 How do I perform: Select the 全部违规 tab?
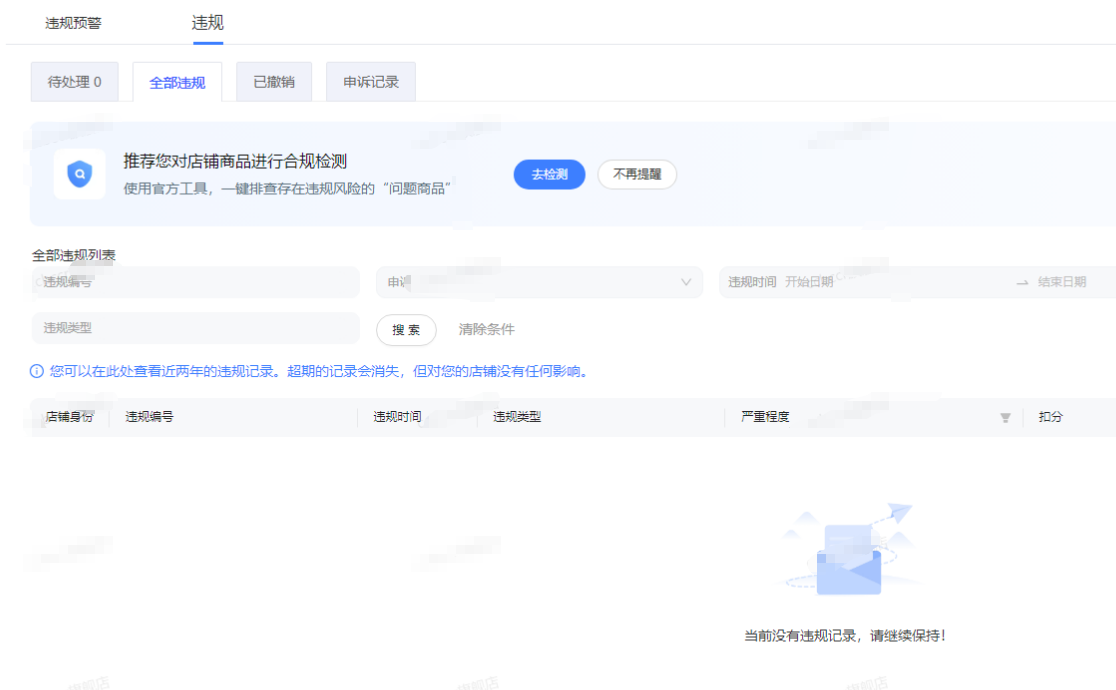pyautogui.click(x=177, y=83)
